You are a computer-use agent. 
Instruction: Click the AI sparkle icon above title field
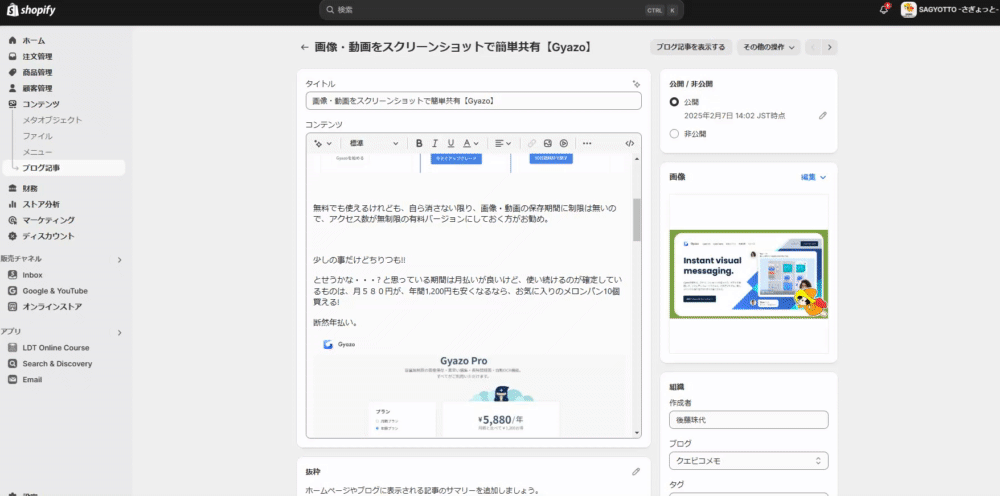pyautogui.click(x=636, y=84)
